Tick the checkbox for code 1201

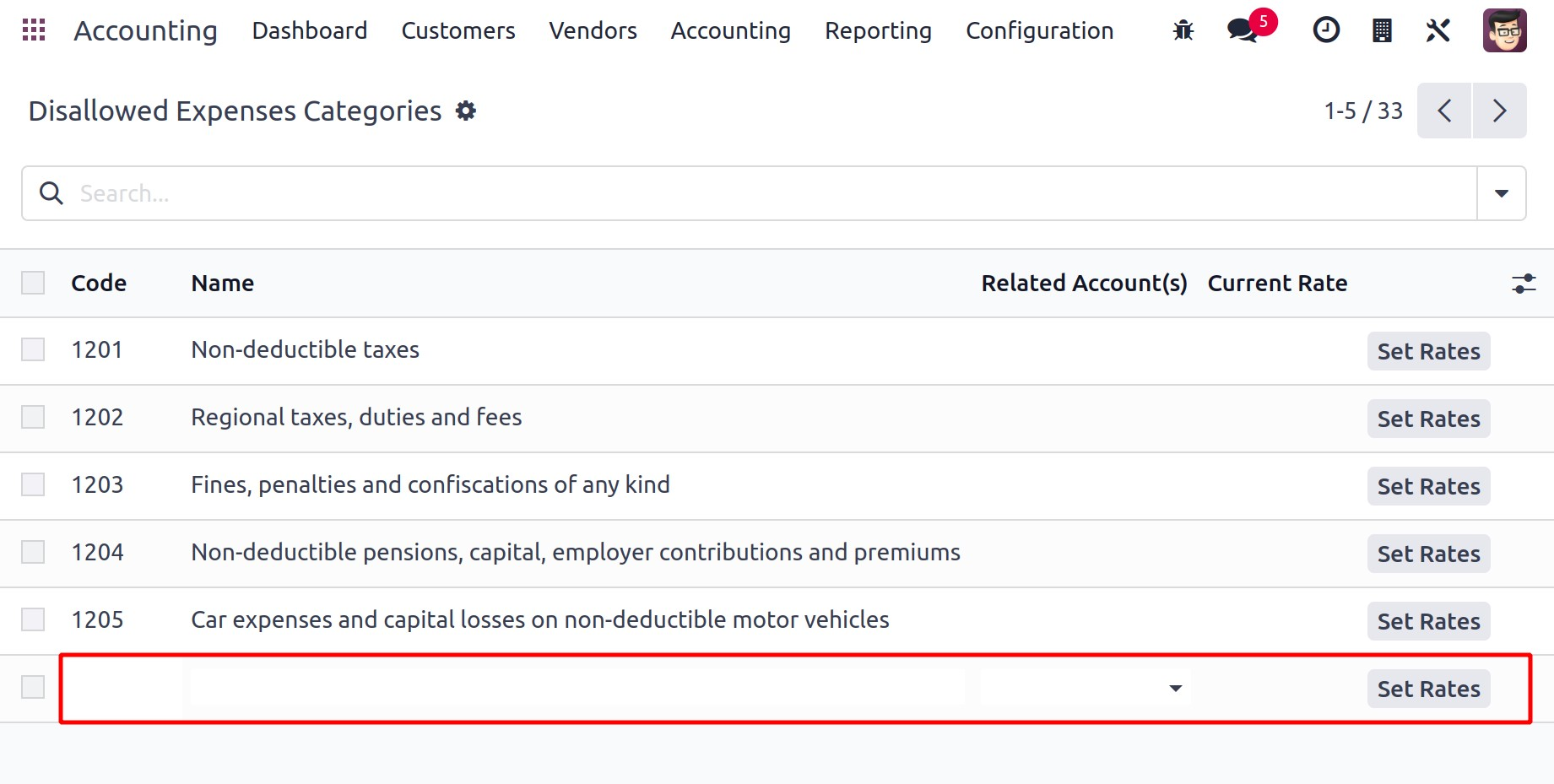pos(33,349)
